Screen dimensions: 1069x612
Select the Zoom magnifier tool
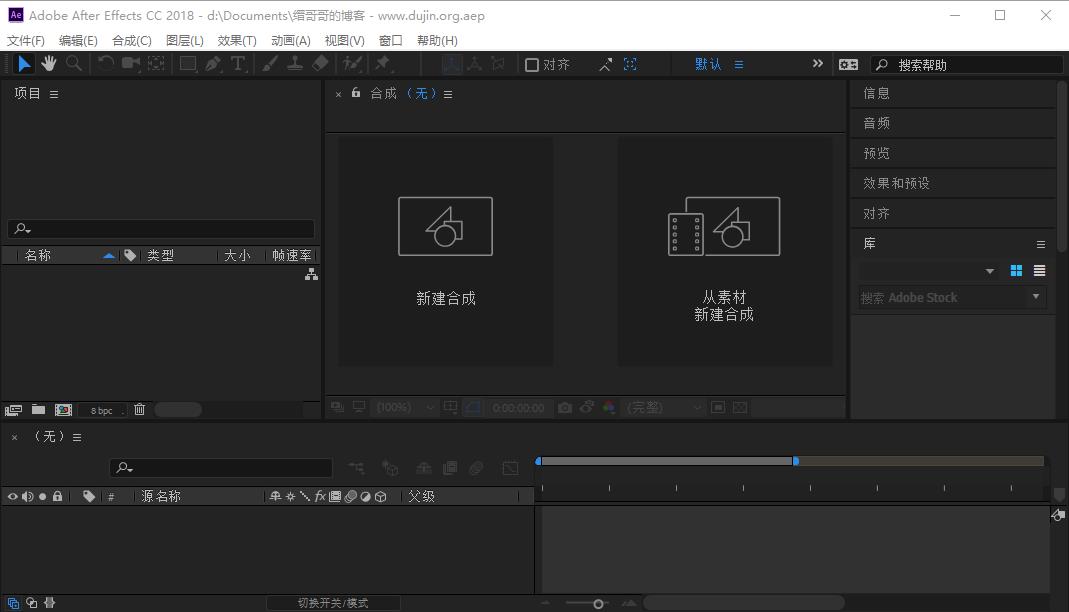(74, 64)
